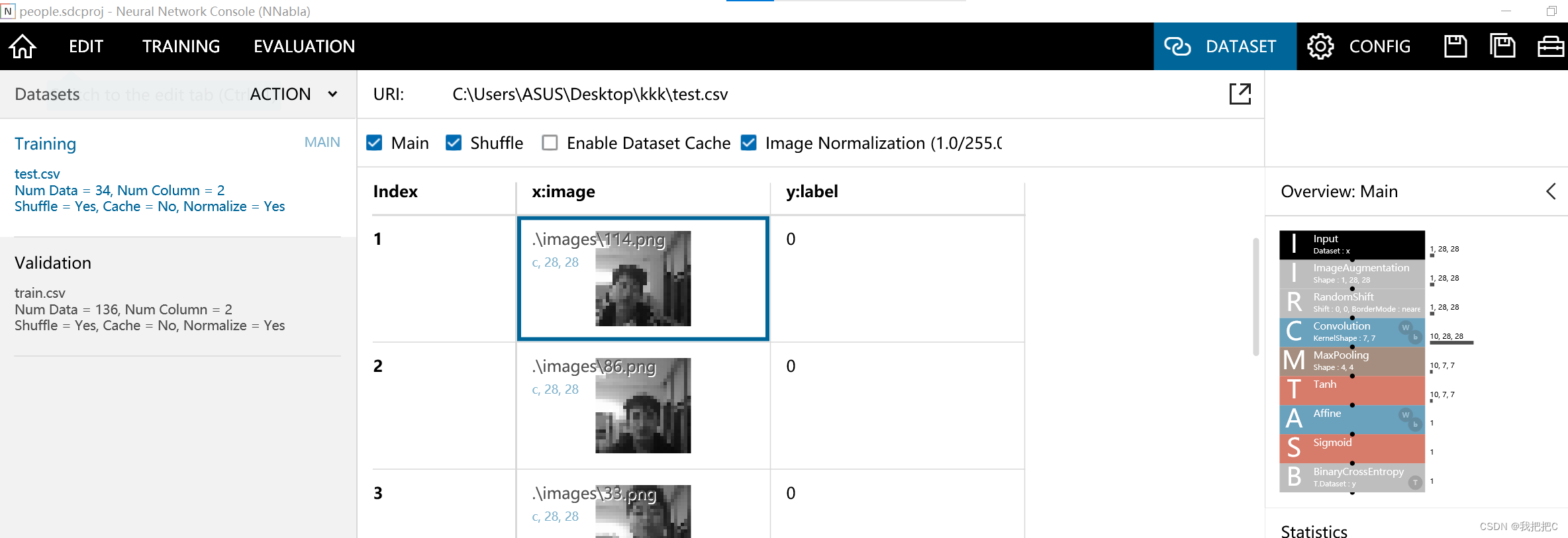Switch to the TRAINING tab

(181, 46)
